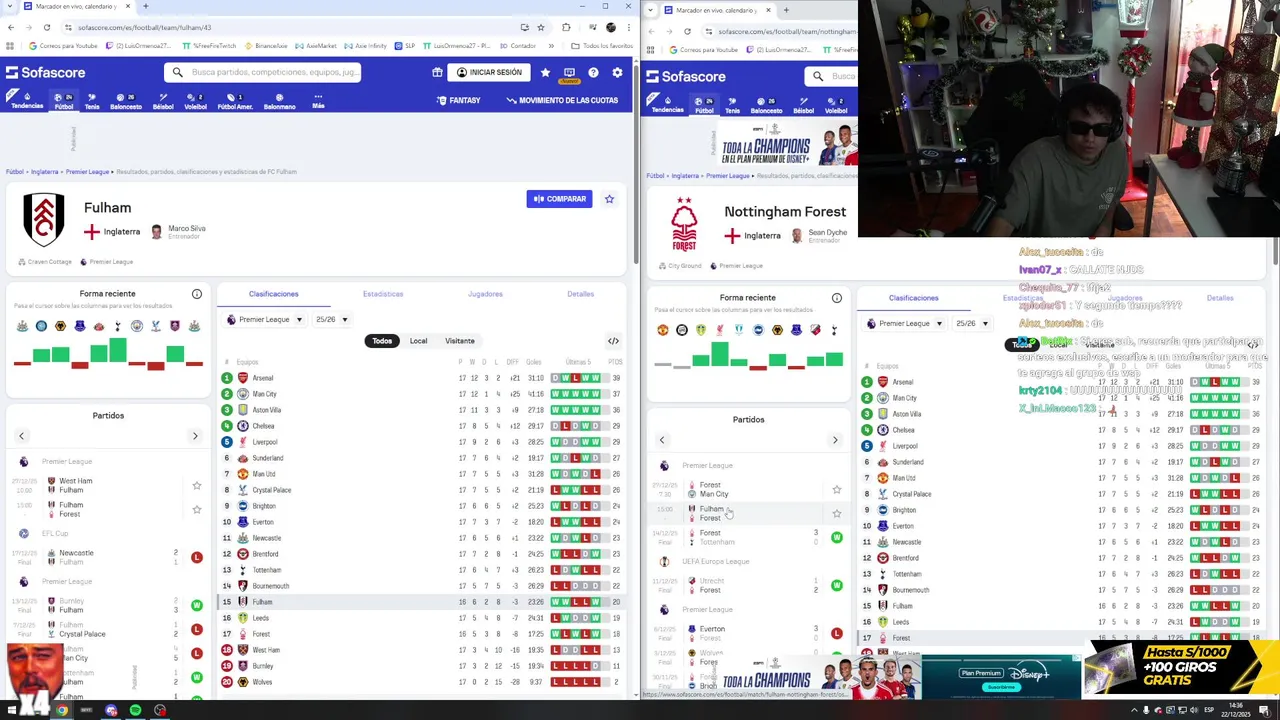Screen dimensions: 1280x720
Task: Switch to Clasificaciones tab in Forest window
Action: click(914, 298)
